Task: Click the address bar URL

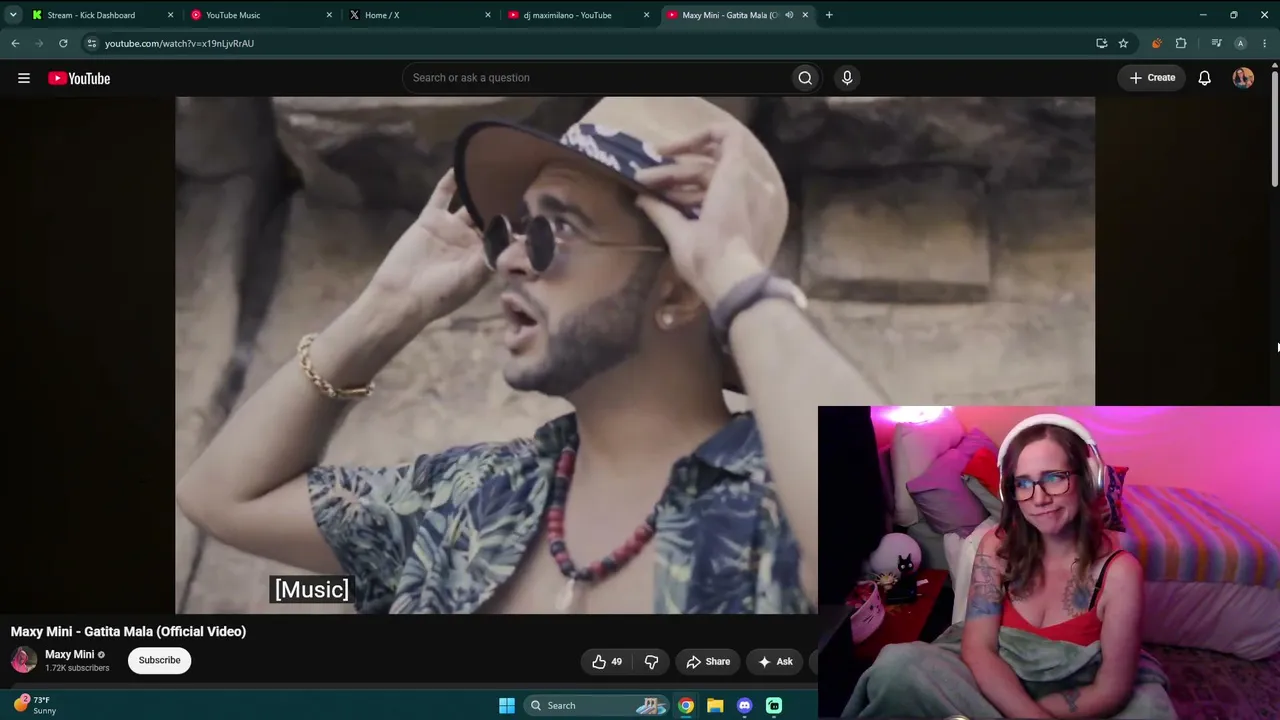Action: coord(180,44)
